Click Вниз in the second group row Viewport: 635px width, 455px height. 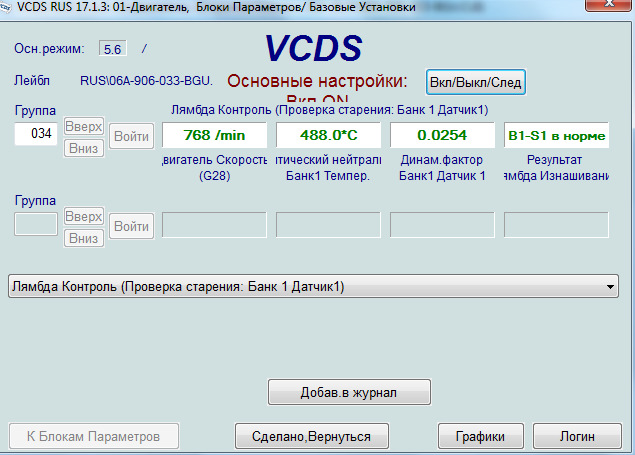tap(84, 238)
